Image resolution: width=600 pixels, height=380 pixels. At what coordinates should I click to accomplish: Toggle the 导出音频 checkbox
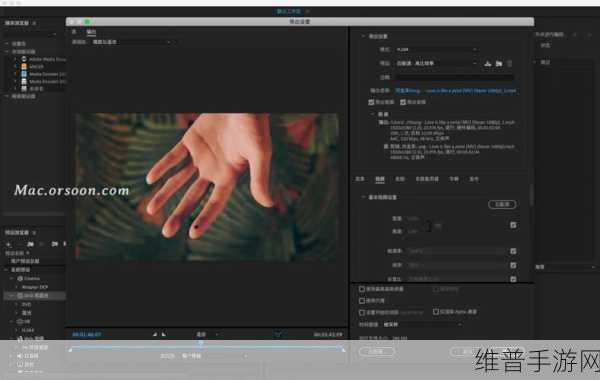point(403,102)
